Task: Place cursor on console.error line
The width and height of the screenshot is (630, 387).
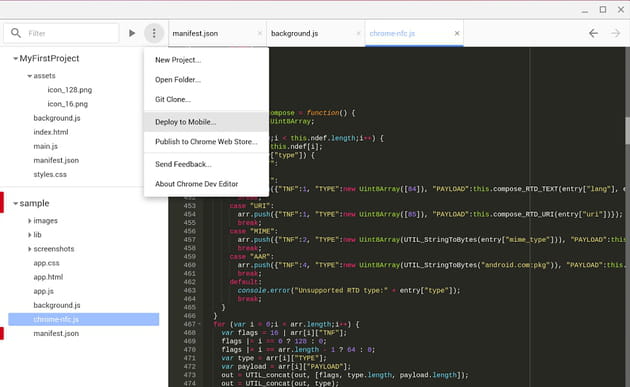Action: (x=349, y=290)
